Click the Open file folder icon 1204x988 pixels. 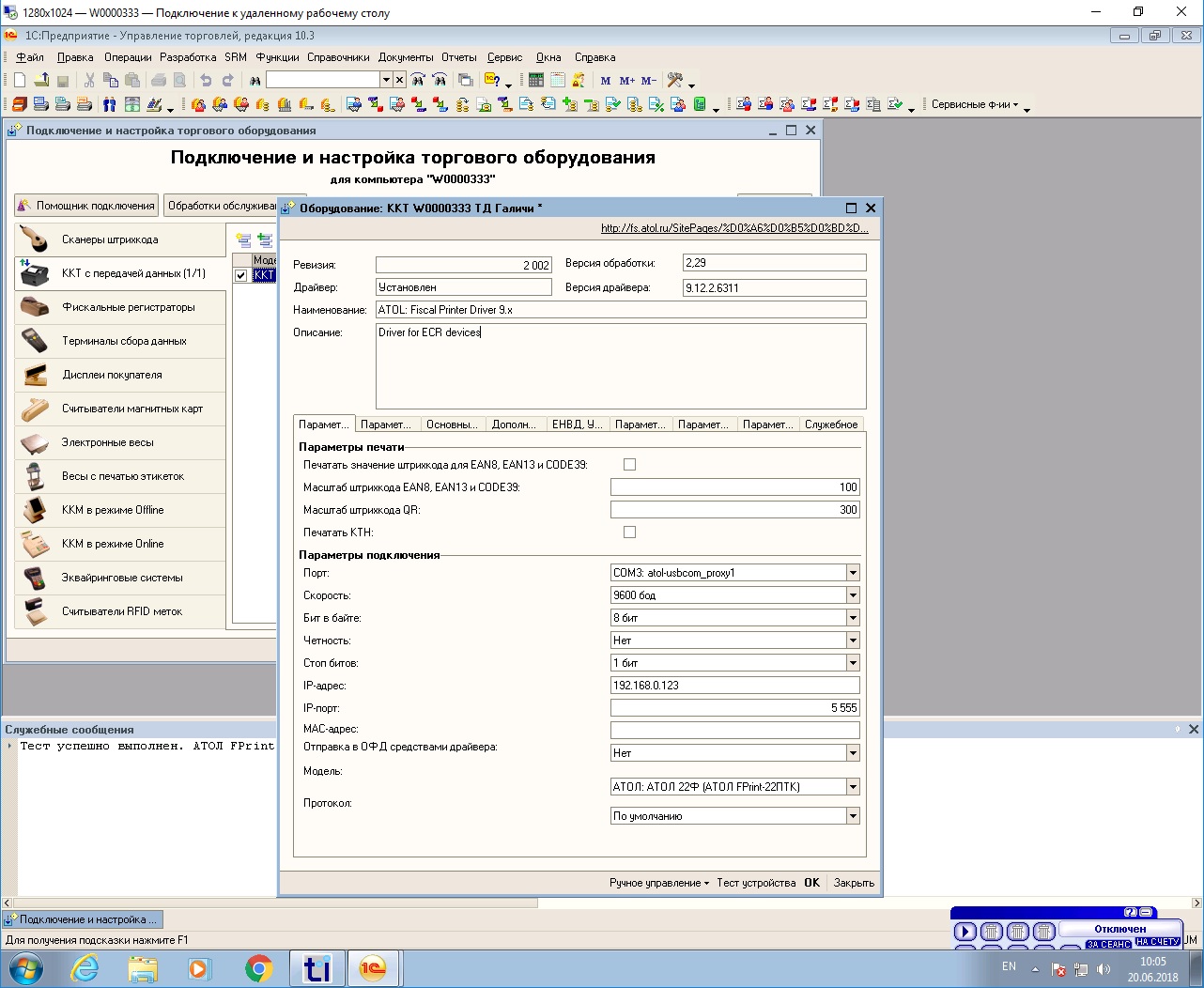point(41,81)
